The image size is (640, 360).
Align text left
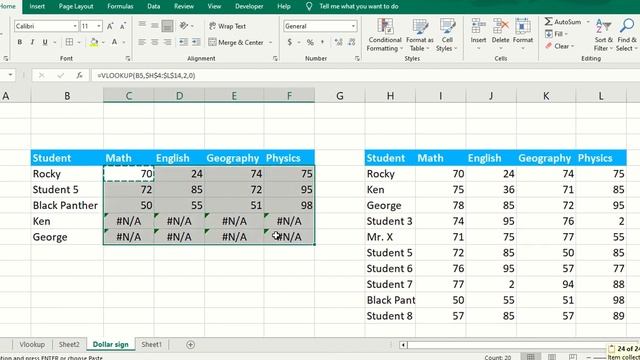coord(142,42)
